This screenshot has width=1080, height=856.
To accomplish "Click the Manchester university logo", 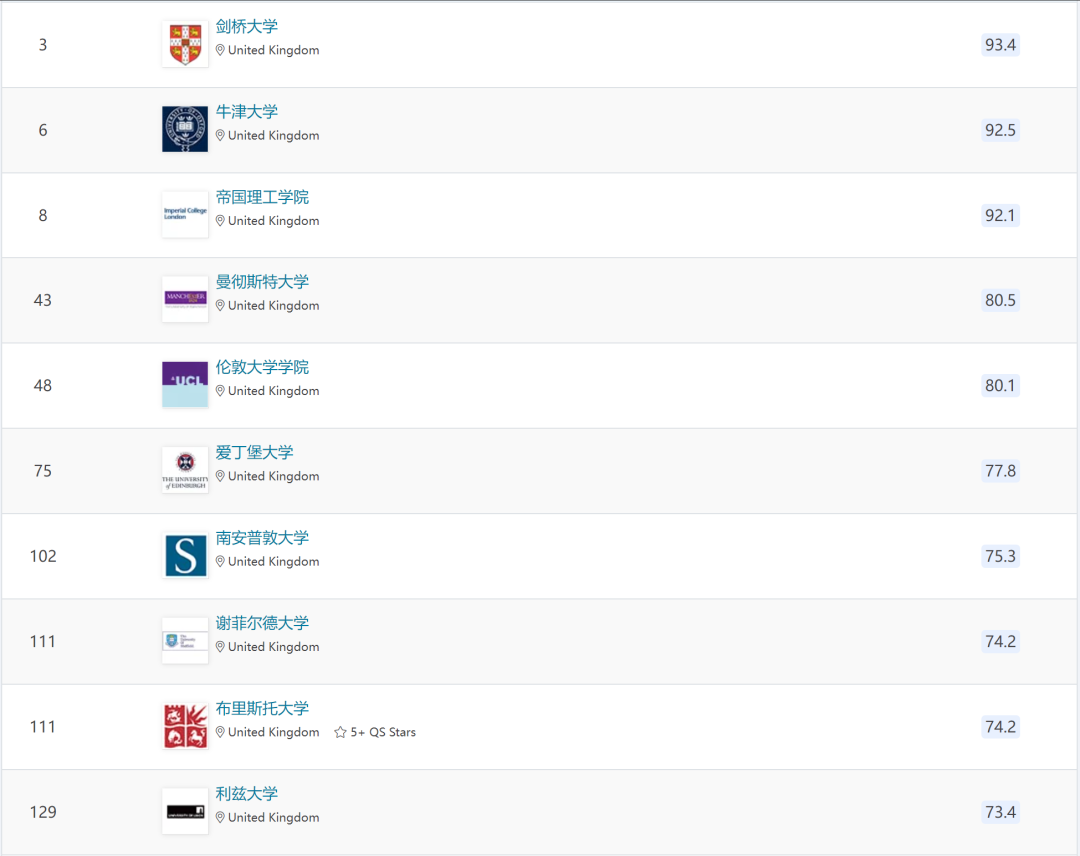I will click(185, 299).
